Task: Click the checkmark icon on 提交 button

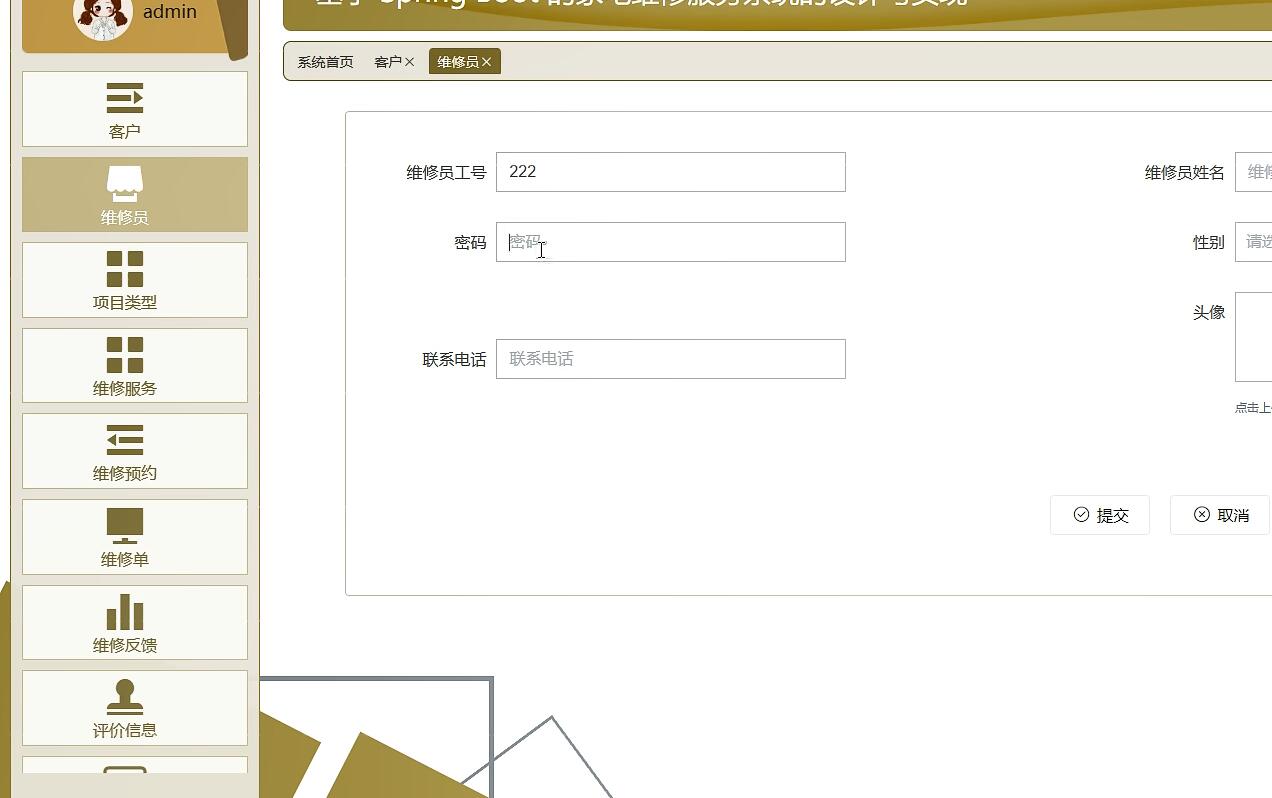Action: point(1082,514)
